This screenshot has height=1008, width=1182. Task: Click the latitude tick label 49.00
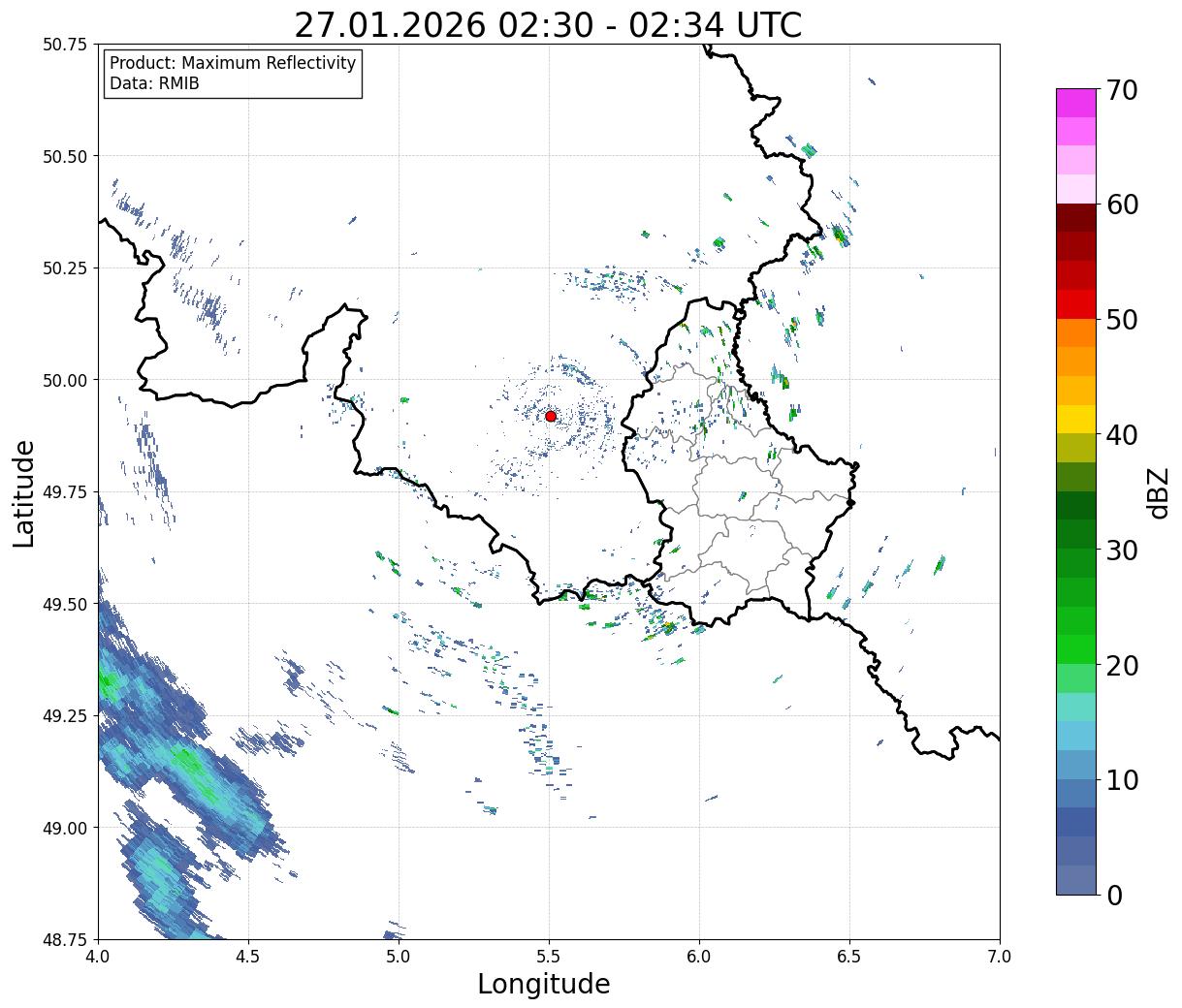65,828
